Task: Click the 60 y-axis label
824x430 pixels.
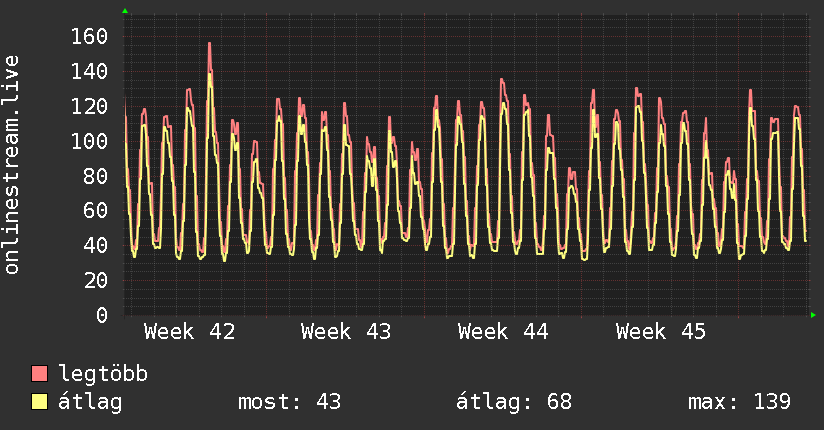Action: tap(96, 211)
